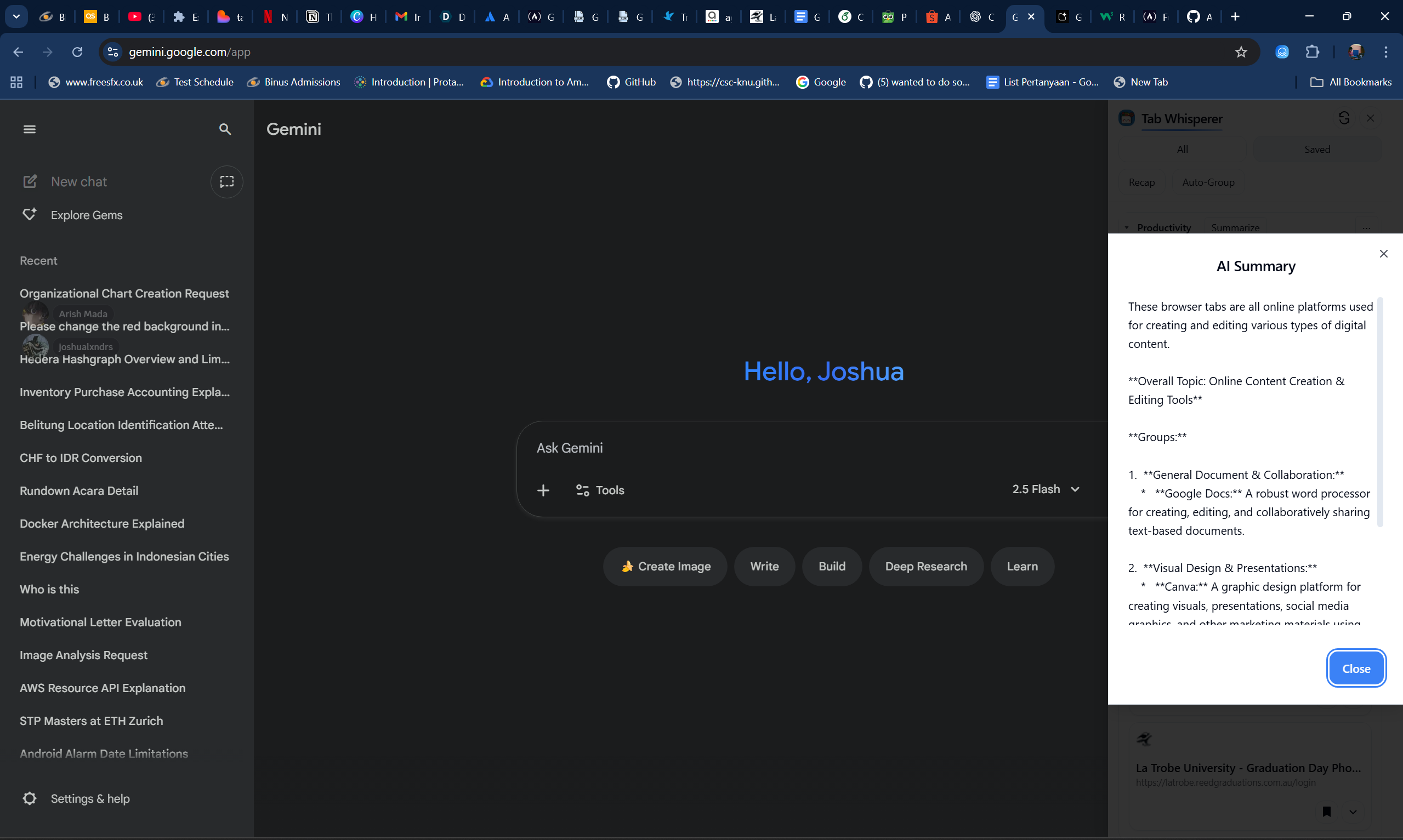The width and height of the screenshot is (1403, 840).
Task: Open the browser Extensions puzzle icon
Action: point(1312,52)
